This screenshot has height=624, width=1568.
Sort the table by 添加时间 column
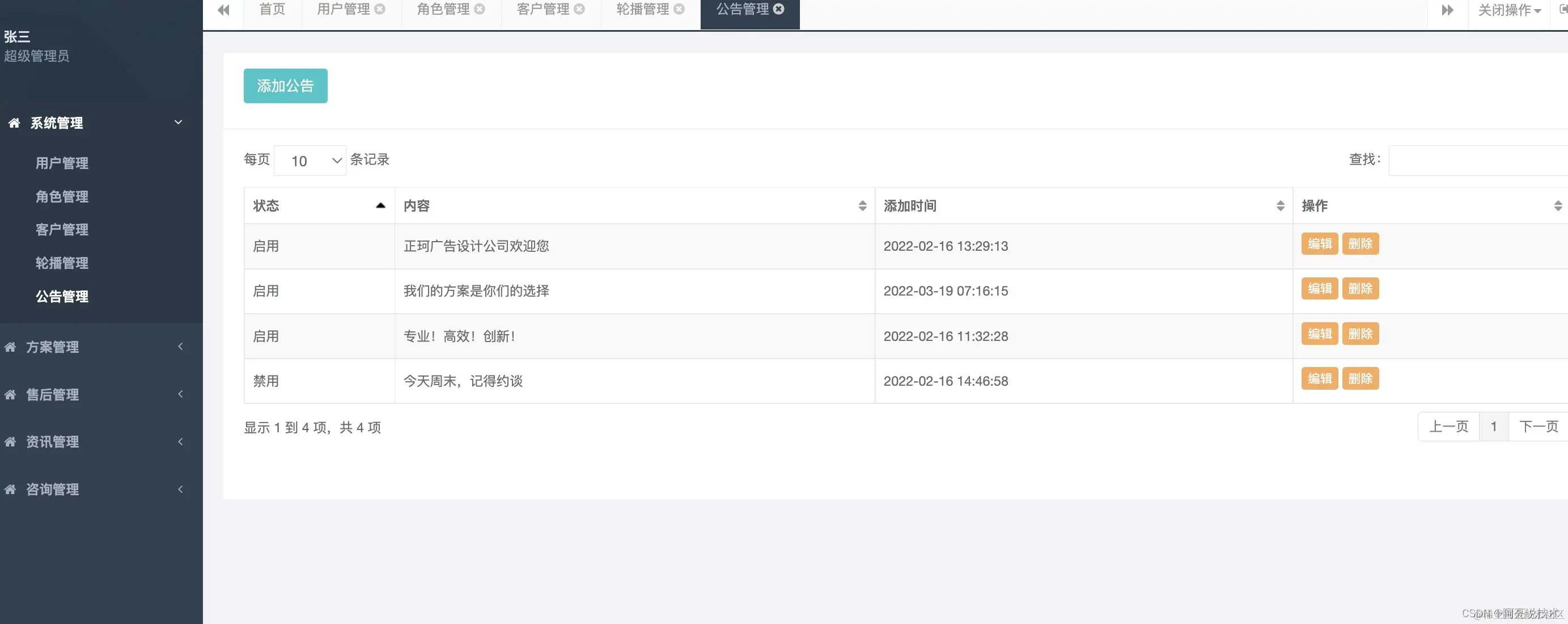[x=1280, y=206]
